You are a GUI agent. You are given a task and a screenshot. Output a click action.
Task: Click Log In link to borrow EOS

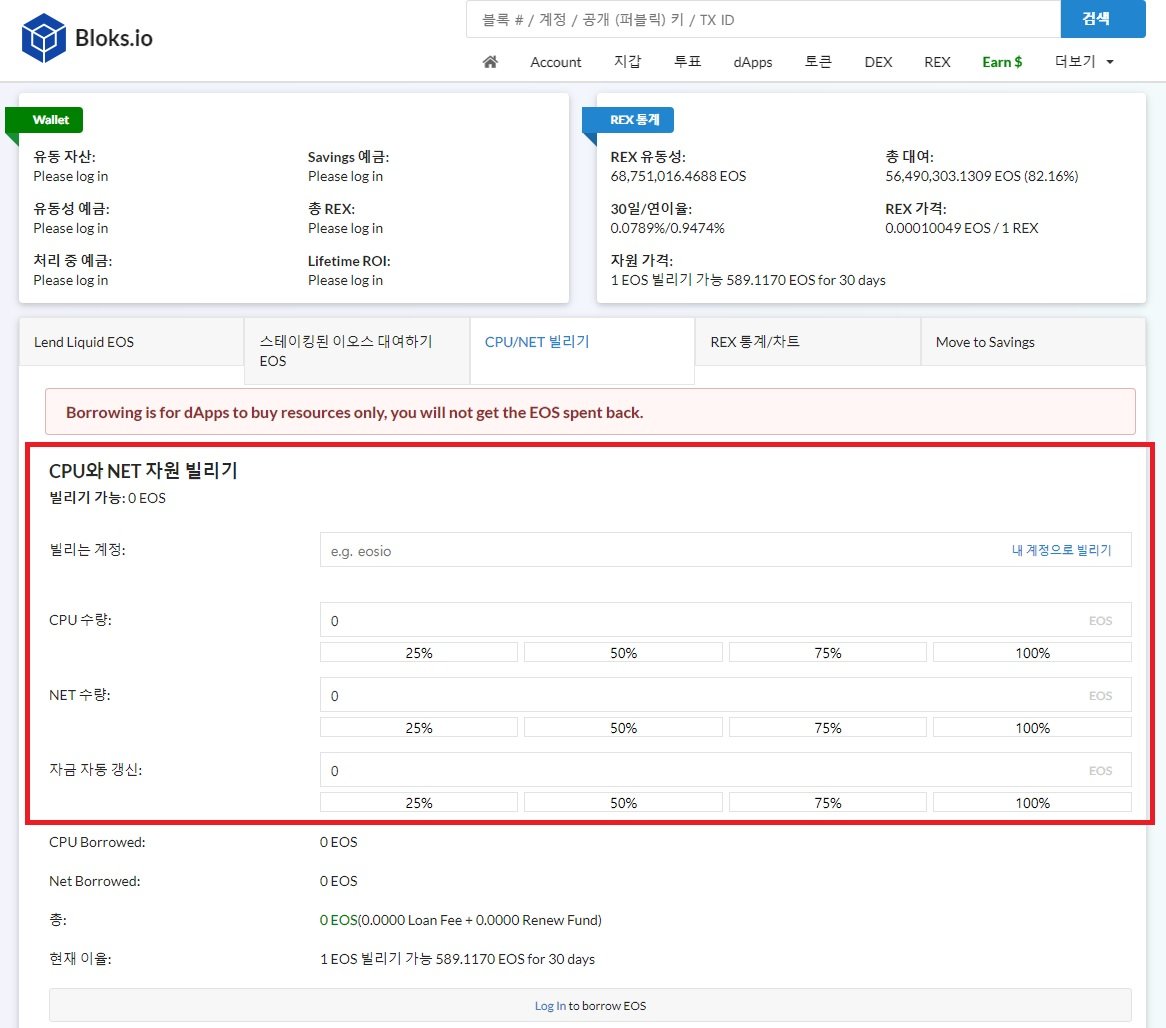(550, 1006)
